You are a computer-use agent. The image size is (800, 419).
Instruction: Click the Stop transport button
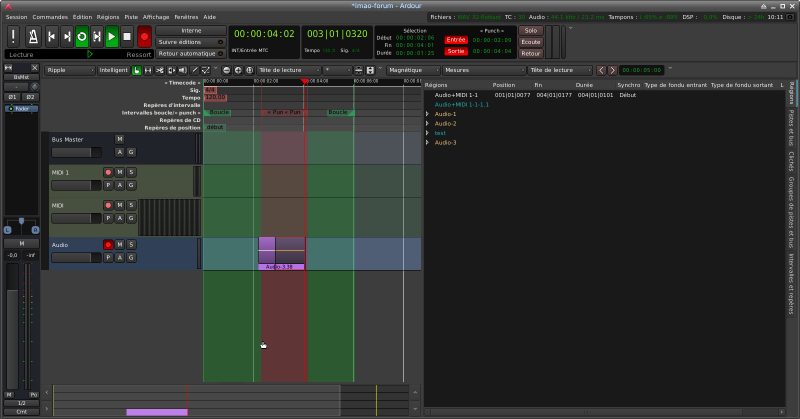[x=127, y=36]
